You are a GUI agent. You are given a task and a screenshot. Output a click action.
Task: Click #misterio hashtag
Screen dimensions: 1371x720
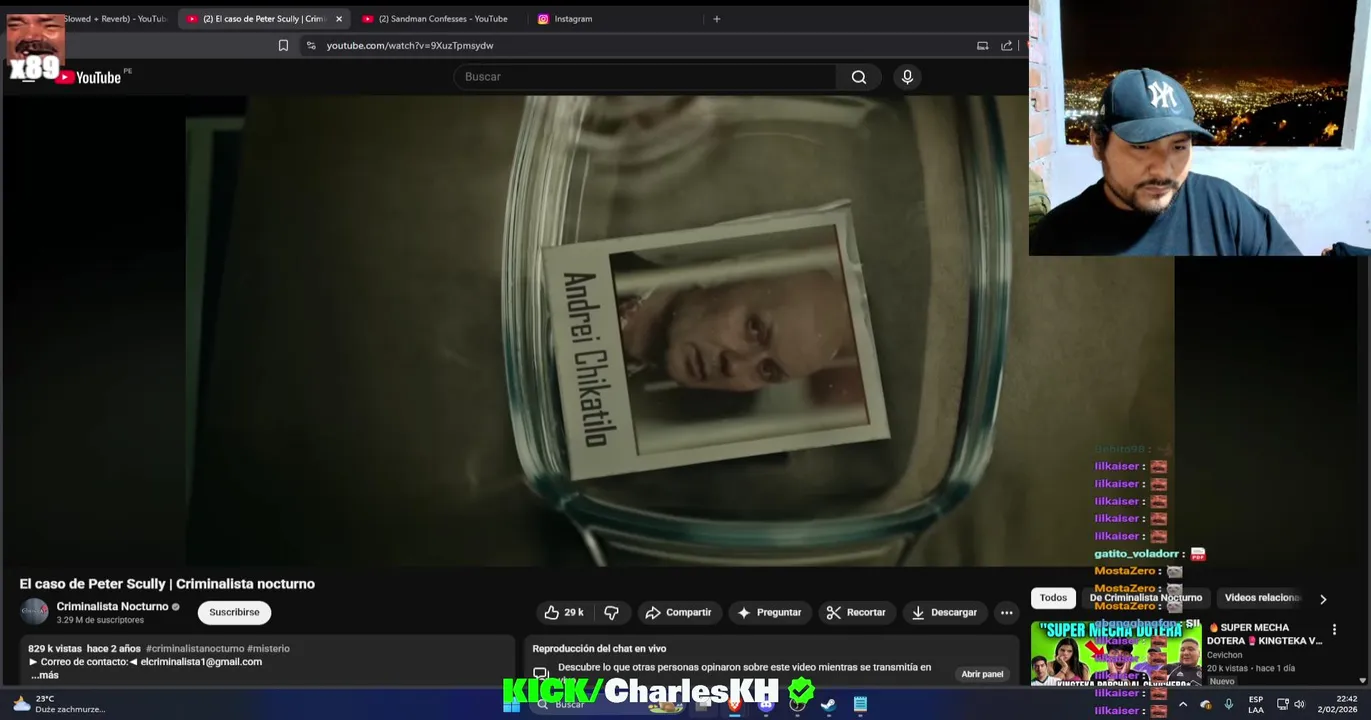coord(268,648)
